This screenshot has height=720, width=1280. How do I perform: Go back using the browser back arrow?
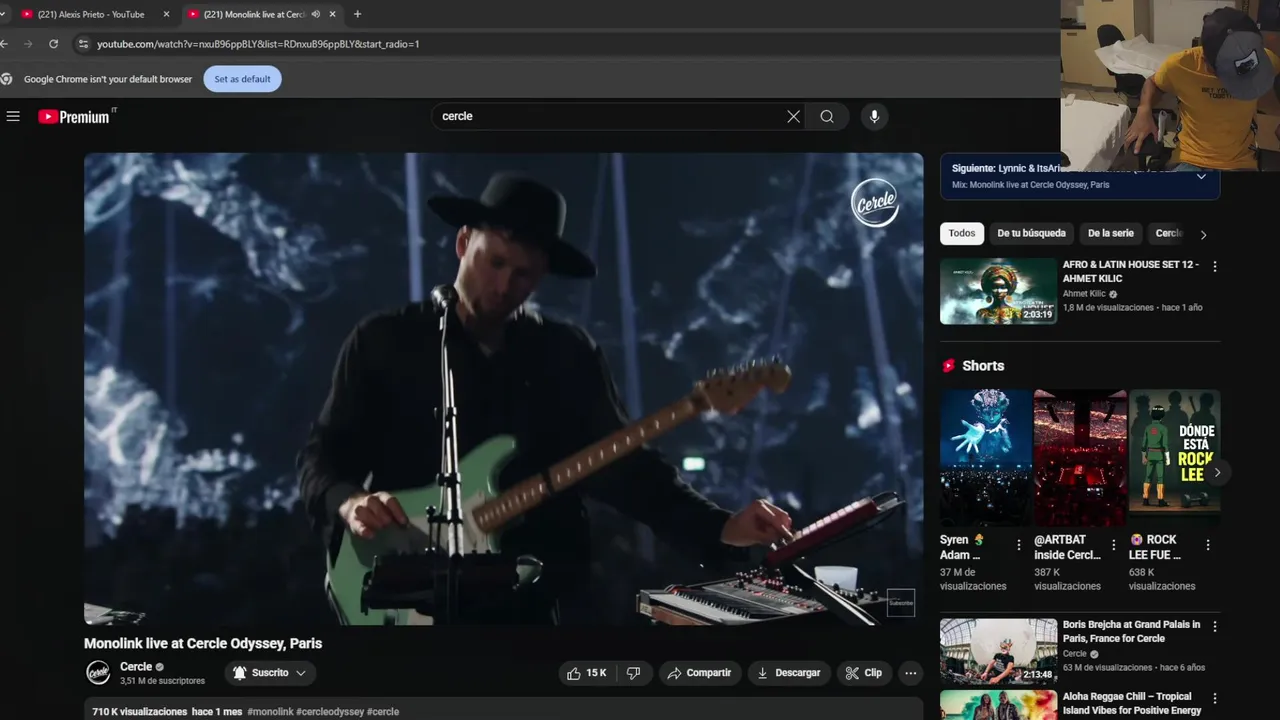click(5, 44)
